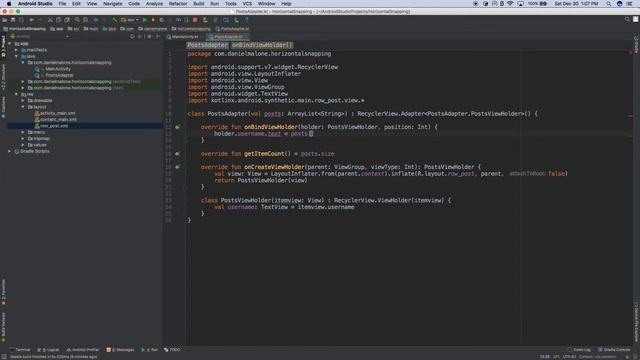Toggle the Favorites side tab
Image resolution: width=640 pixels, height=360 pixels.
(3, 293)
